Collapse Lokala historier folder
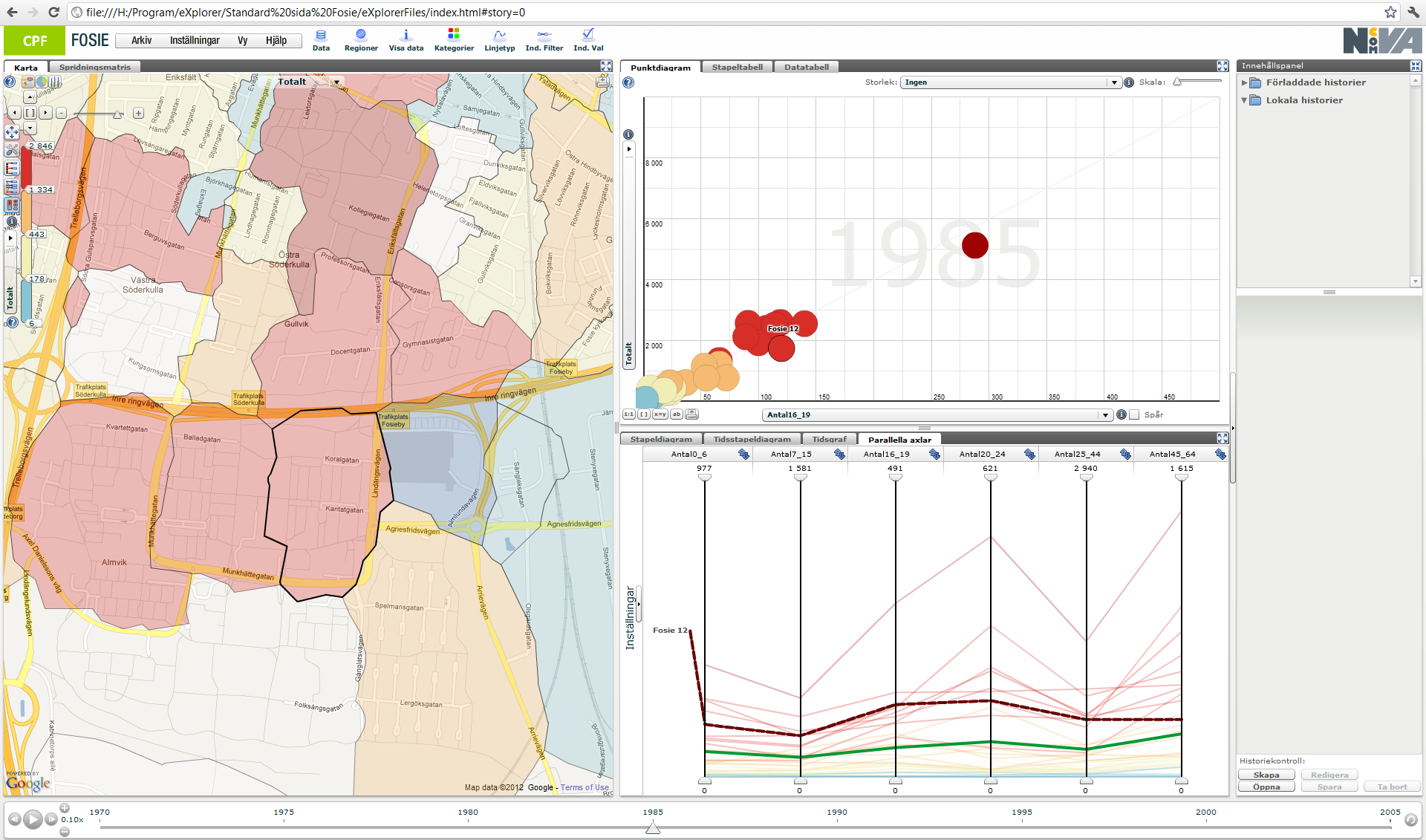Viewport: 1426px width, 840px height. click(1244, 100)
